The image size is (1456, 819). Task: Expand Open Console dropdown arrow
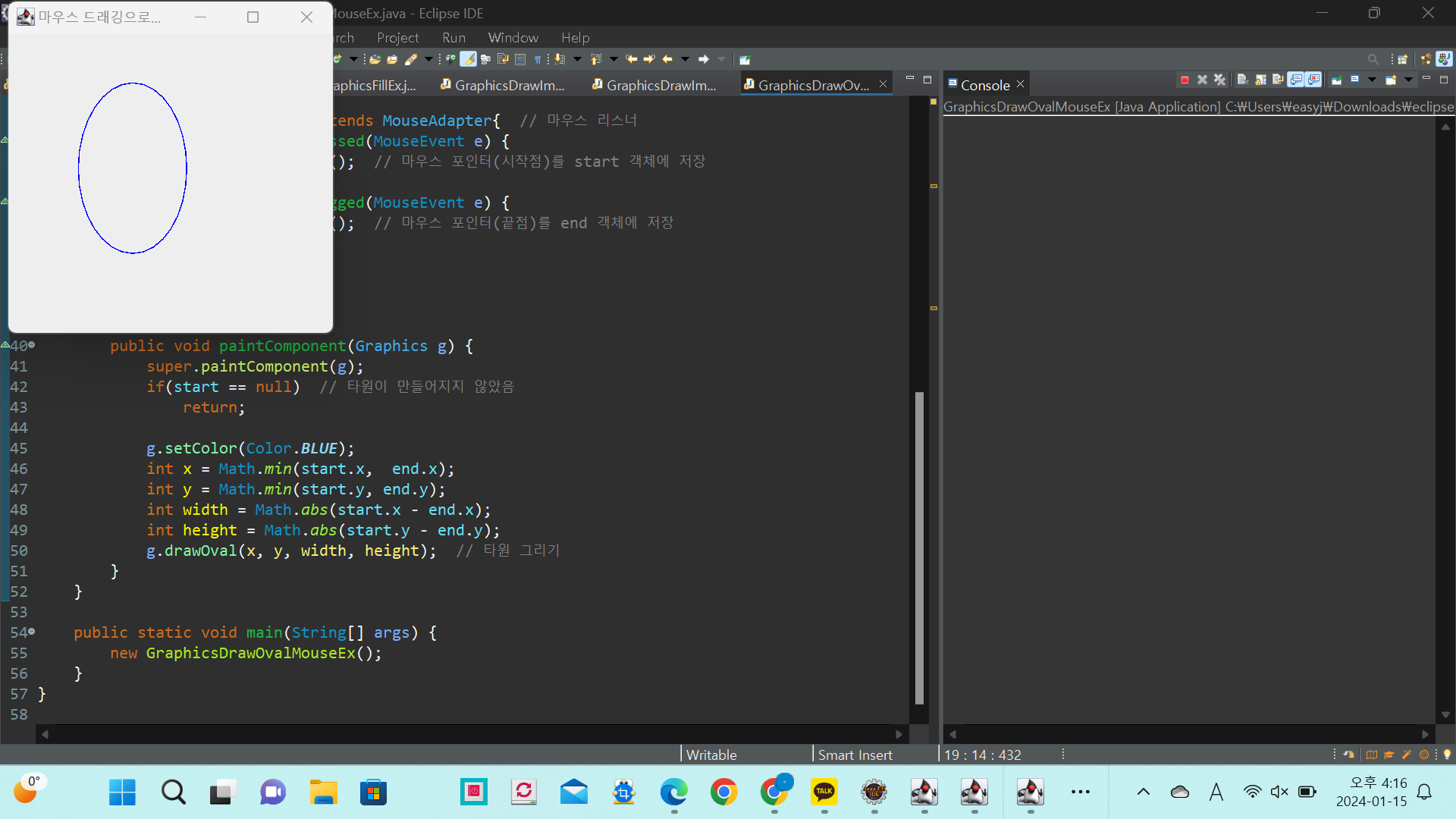pos(1408,80)
